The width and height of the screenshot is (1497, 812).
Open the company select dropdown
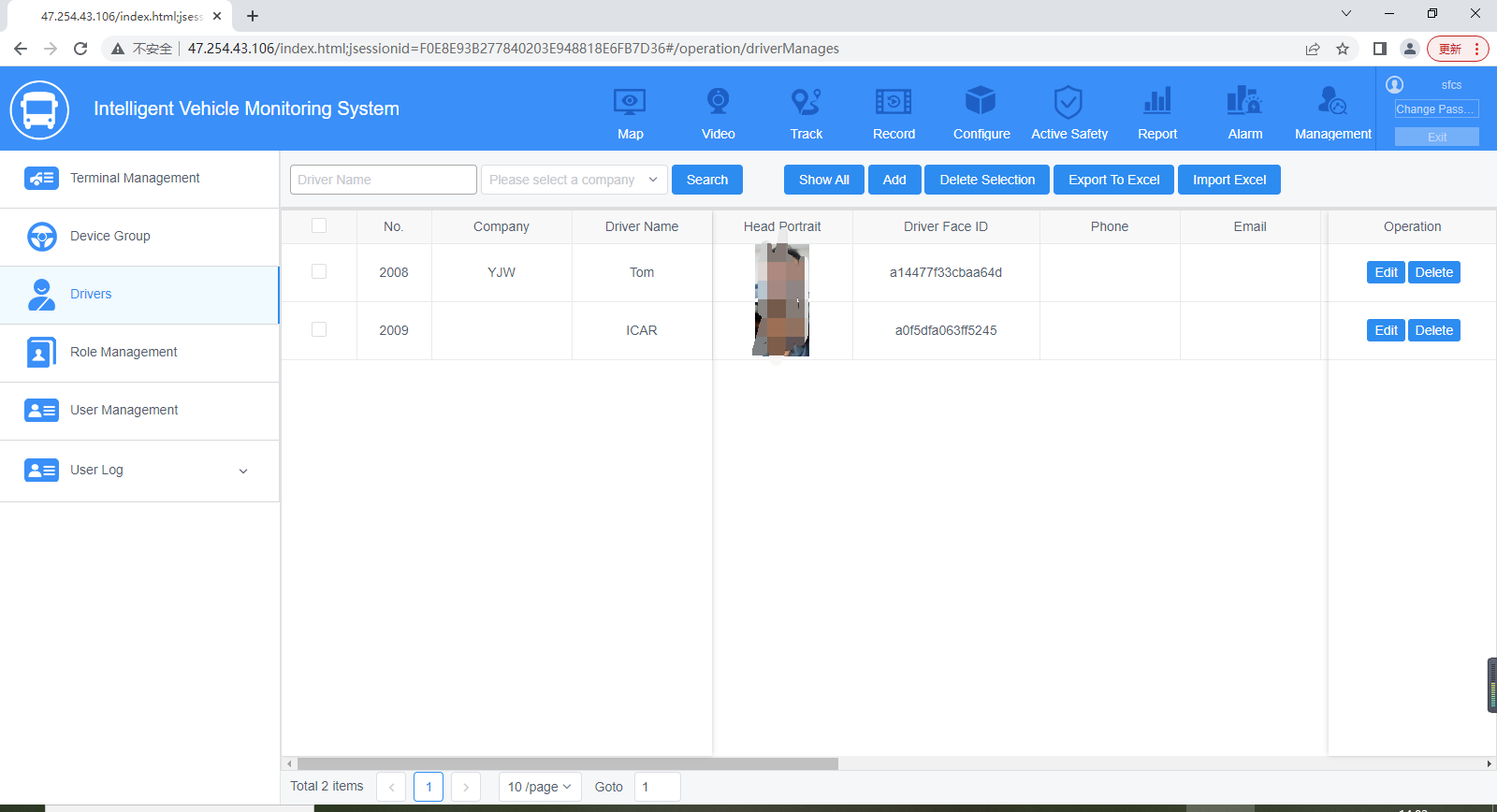pyautogui.click(x=574, y=180)
